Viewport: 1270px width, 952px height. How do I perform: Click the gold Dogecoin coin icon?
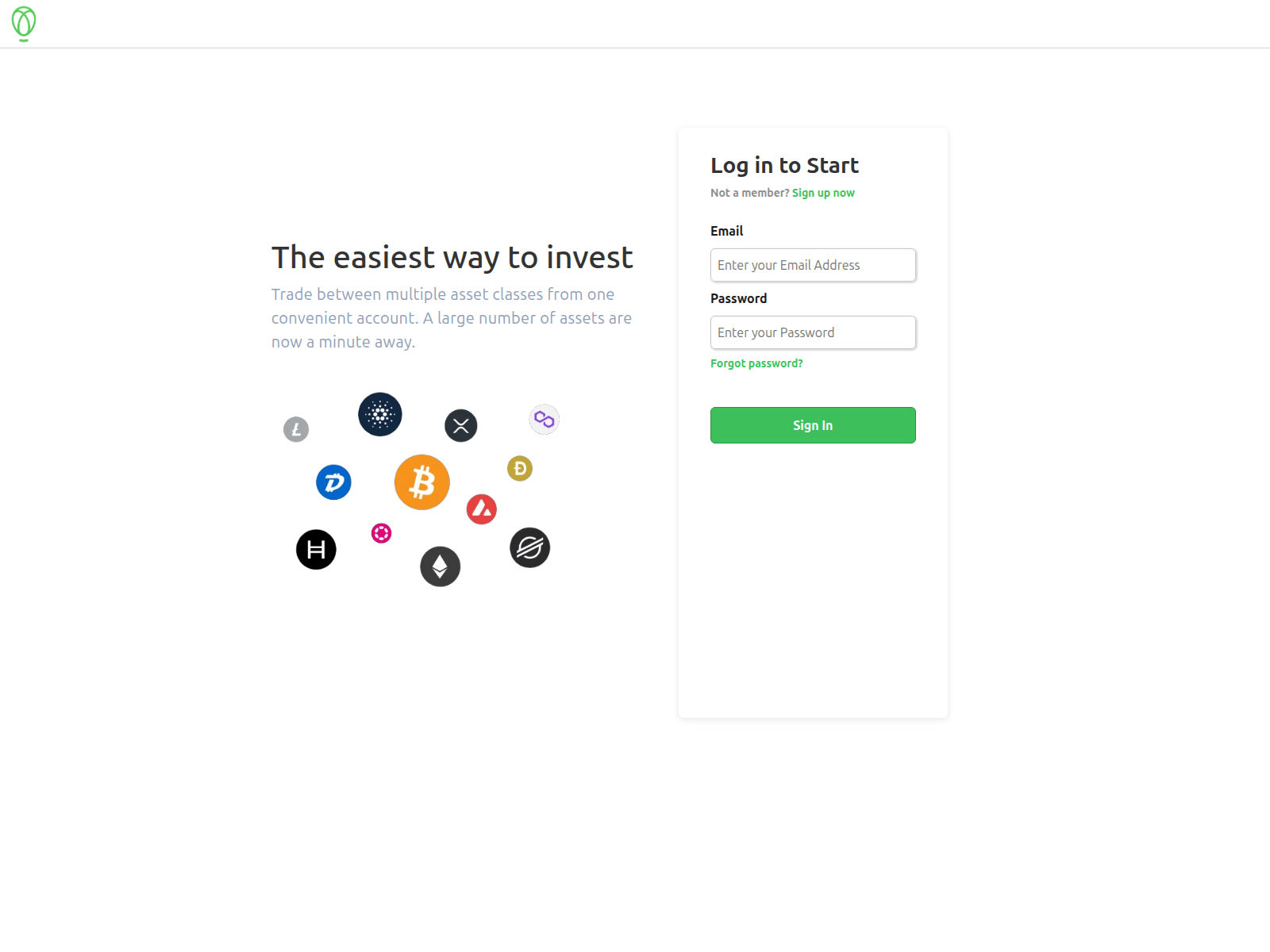(x=520, y=469)
